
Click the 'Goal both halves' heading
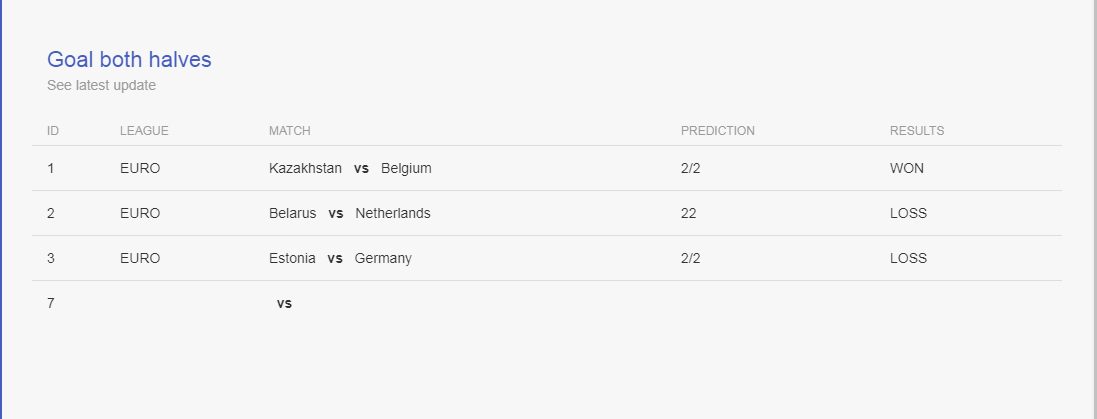129,59
